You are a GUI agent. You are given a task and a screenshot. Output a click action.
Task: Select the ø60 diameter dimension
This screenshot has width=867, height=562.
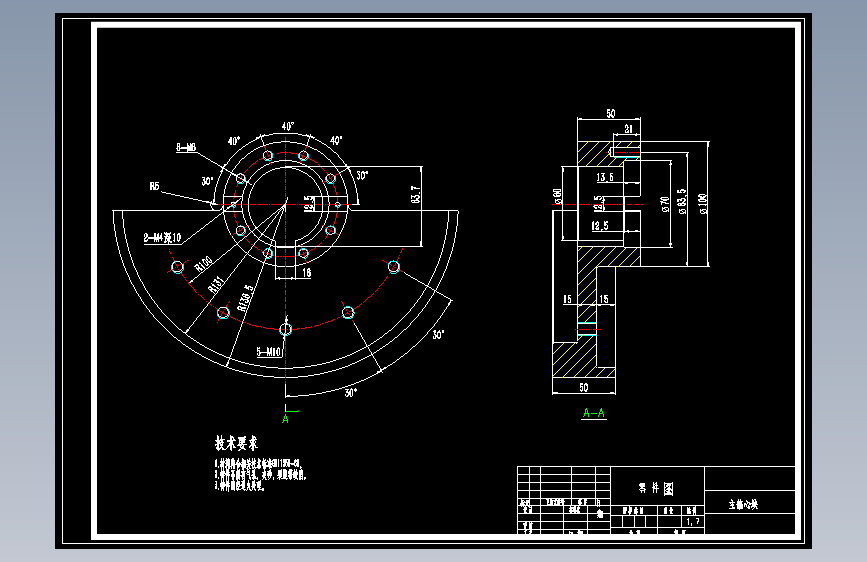click(557, 196)
